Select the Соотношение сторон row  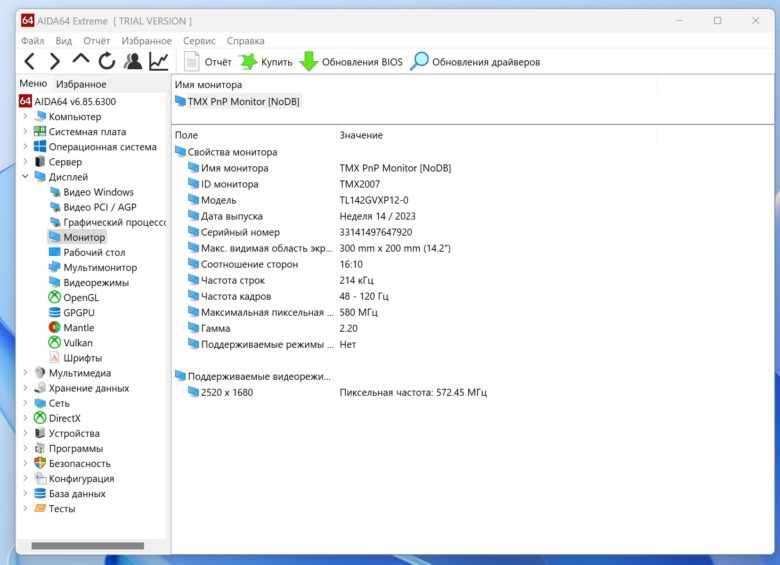(275, 264)
